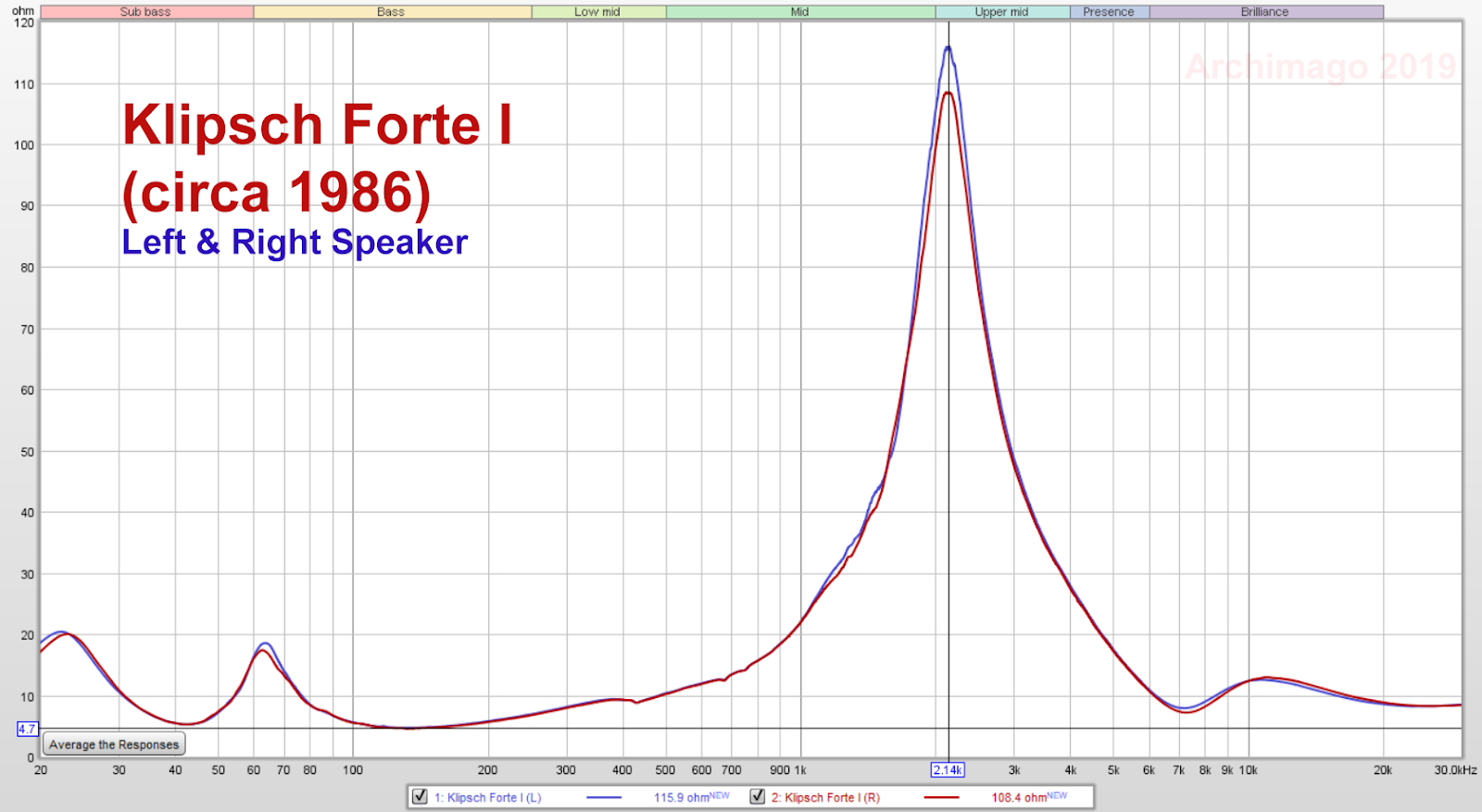Click the '2: Klipsch Forte I (R)' legend label
Screen dimensions: 1482x812
click(825, 797)
